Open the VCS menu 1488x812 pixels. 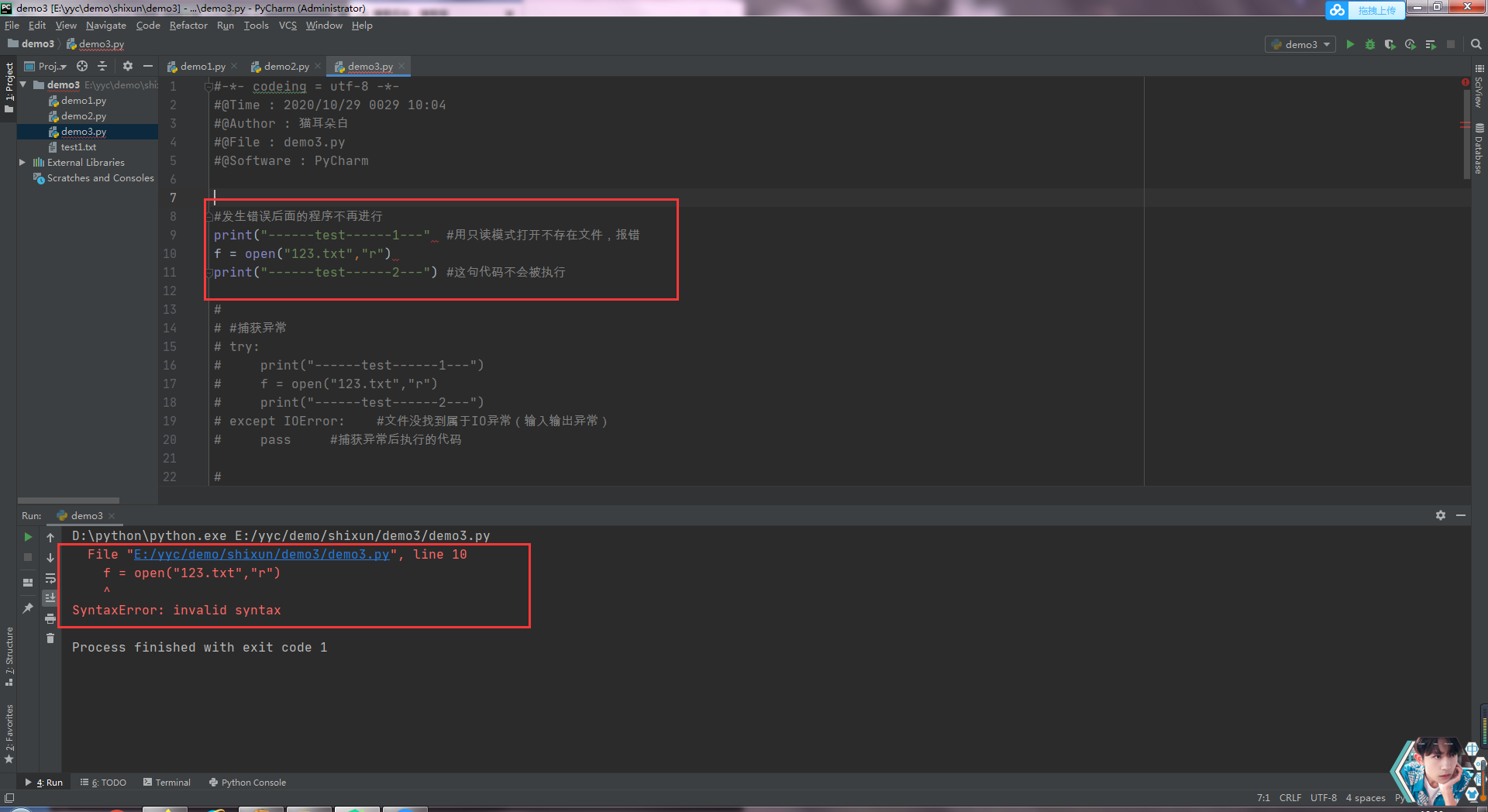tap(288, 26)
